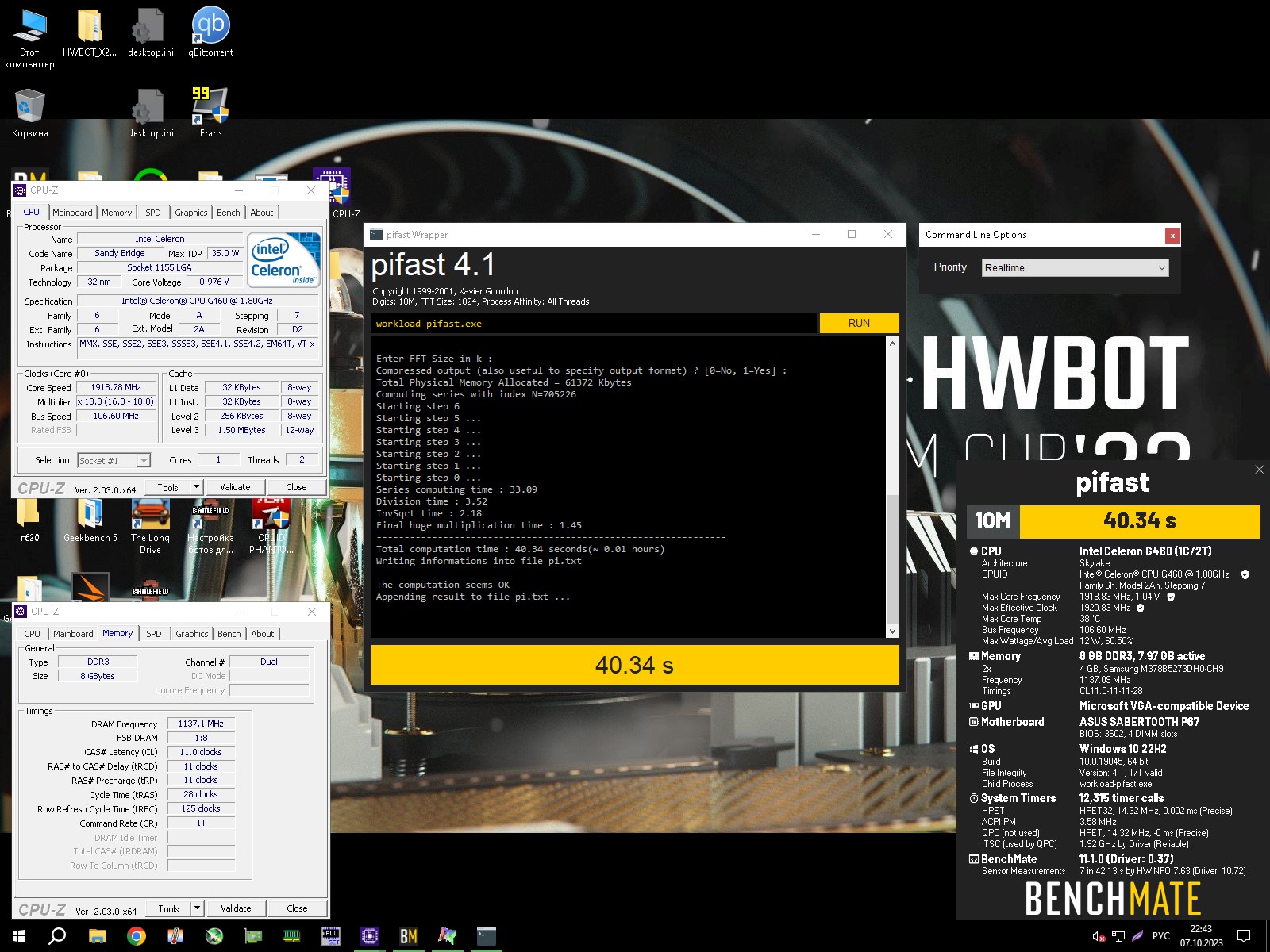Select the Sandy Bridge code name value
1270x952 pixels.
coord(119,253)
